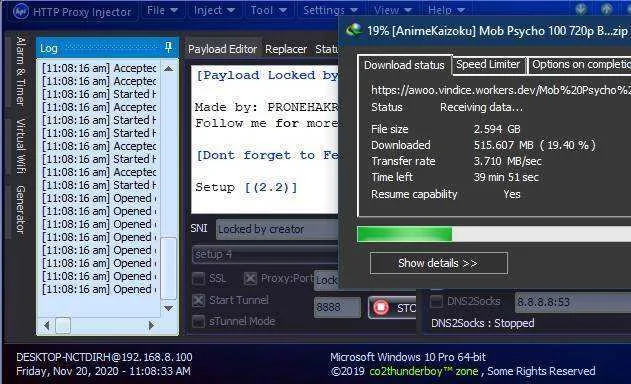Click the Log panel title header
Screen dimensions: 631x384
pos(107,48)
